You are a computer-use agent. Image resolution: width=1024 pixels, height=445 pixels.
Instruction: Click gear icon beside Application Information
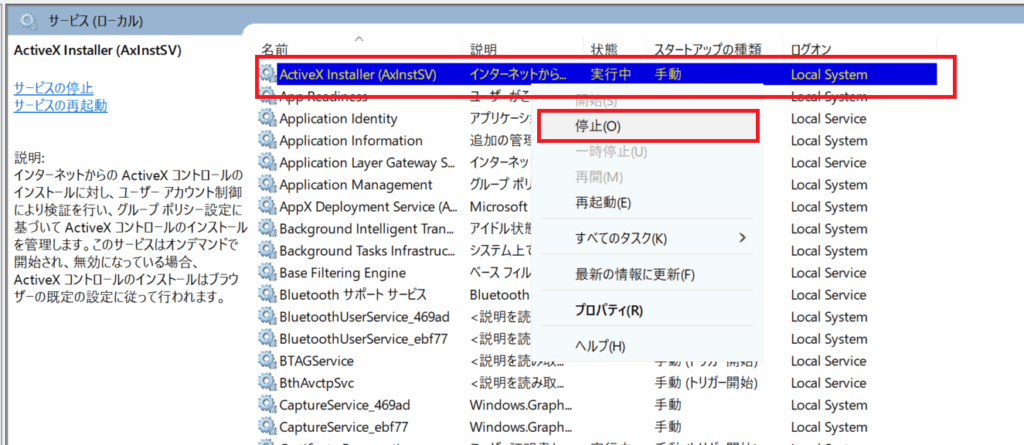[267, 140]
